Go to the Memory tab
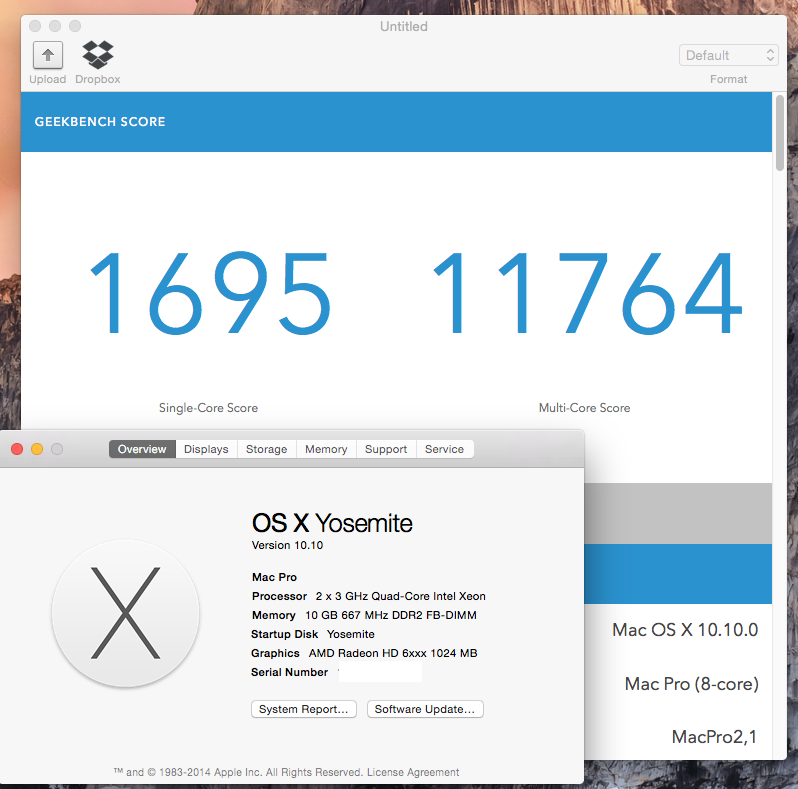The height and width of the screenshot is (789, 798). pyautogui.click(x=326, y=449)
